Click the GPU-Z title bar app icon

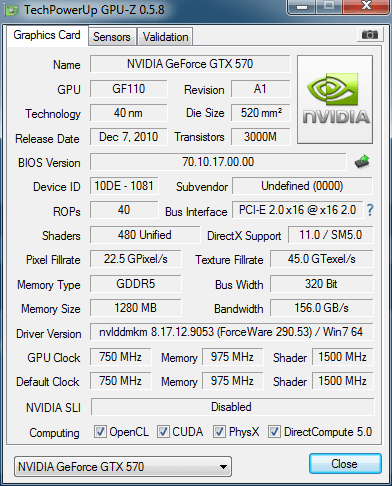pyautogui.click(x=12, y=10)
